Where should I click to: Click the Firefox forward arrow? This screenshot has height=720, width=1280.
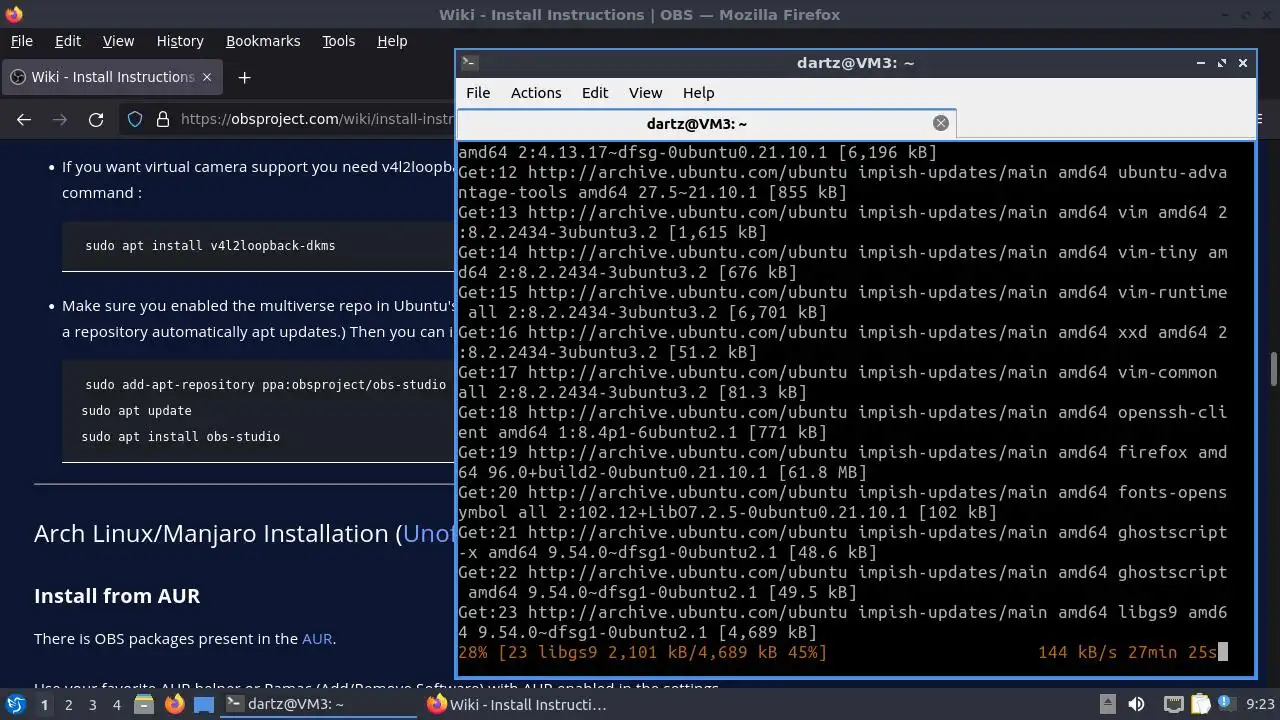[x=60, y=119]
